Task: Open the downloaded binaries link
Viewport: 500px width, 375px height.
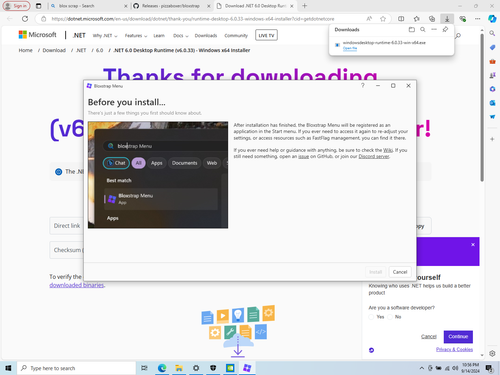Action: (77, 285)
